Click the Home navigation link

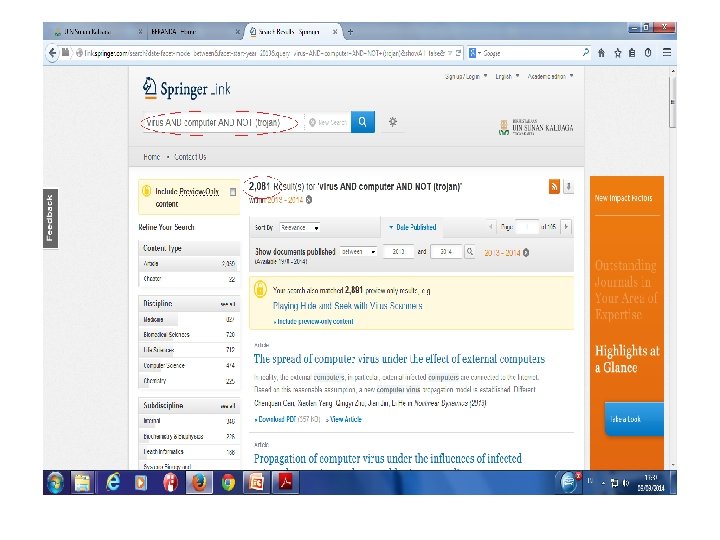[x=152, y=157]
